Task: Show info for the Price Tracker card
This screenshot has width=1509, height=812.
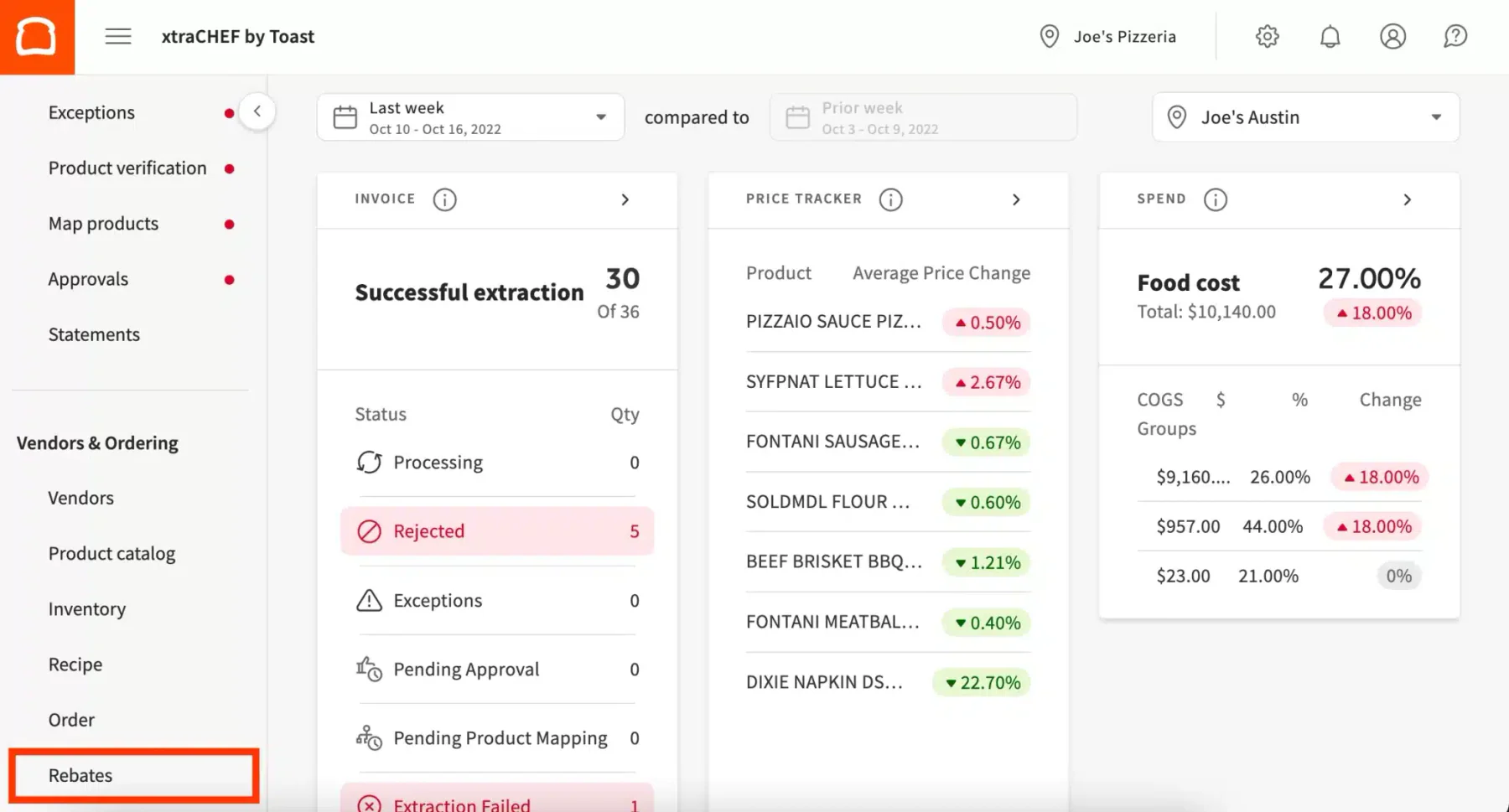Action: click(x=890, y=199)
